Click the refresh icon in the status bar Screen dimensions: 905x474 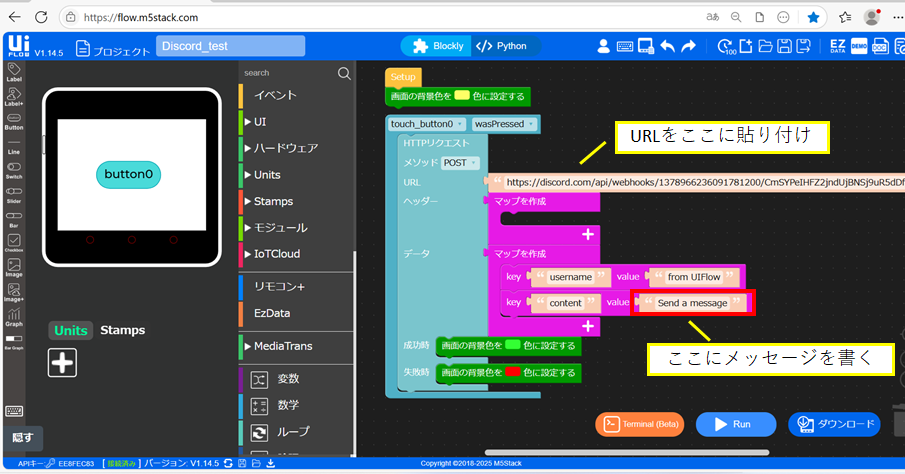[x=228, y=464]
